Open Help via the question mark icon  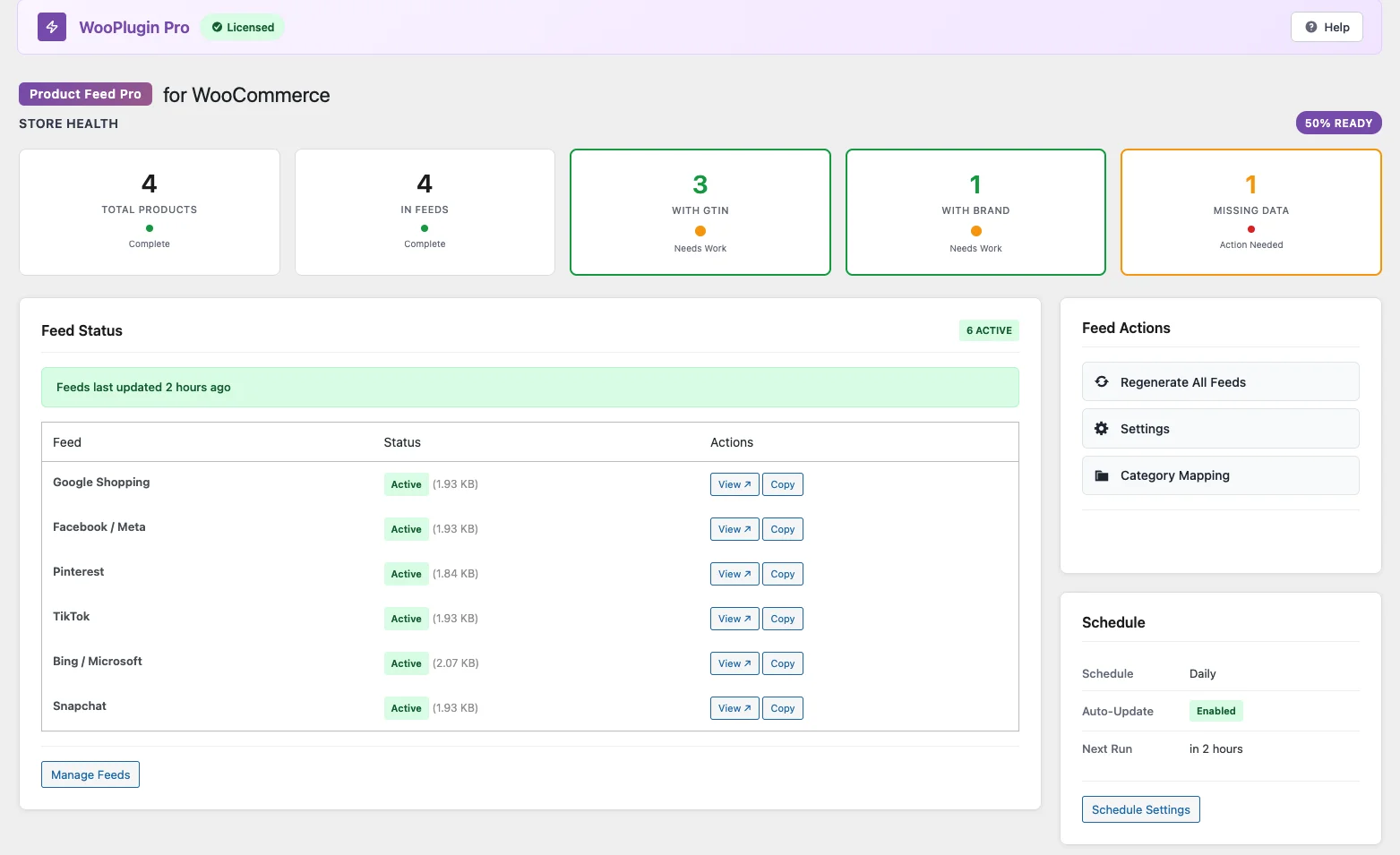pos(1313,27)
